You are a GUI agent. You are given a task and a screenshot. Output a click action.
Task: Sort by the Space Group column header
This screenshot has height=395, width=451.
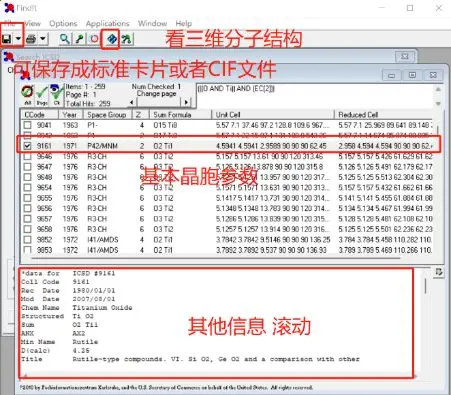tap(107, 115)
